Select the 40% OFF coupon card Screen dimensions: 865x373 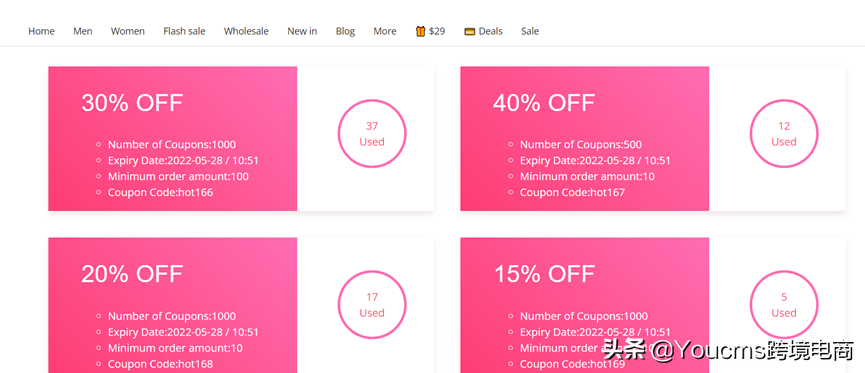pos(653,138)
